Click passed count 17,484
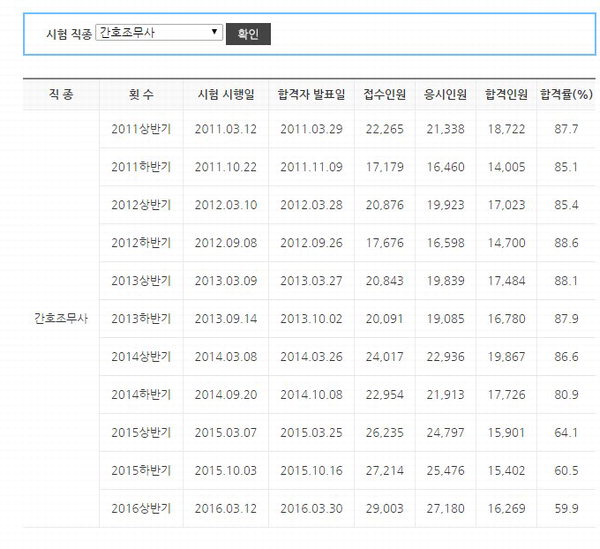This screenshot has width=600, height=549. (506, 281)
